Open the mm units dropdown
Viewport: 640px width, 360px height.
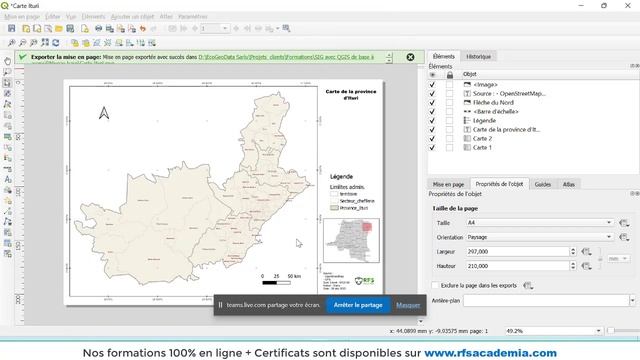pyautogui.click(x=618, y=258)
